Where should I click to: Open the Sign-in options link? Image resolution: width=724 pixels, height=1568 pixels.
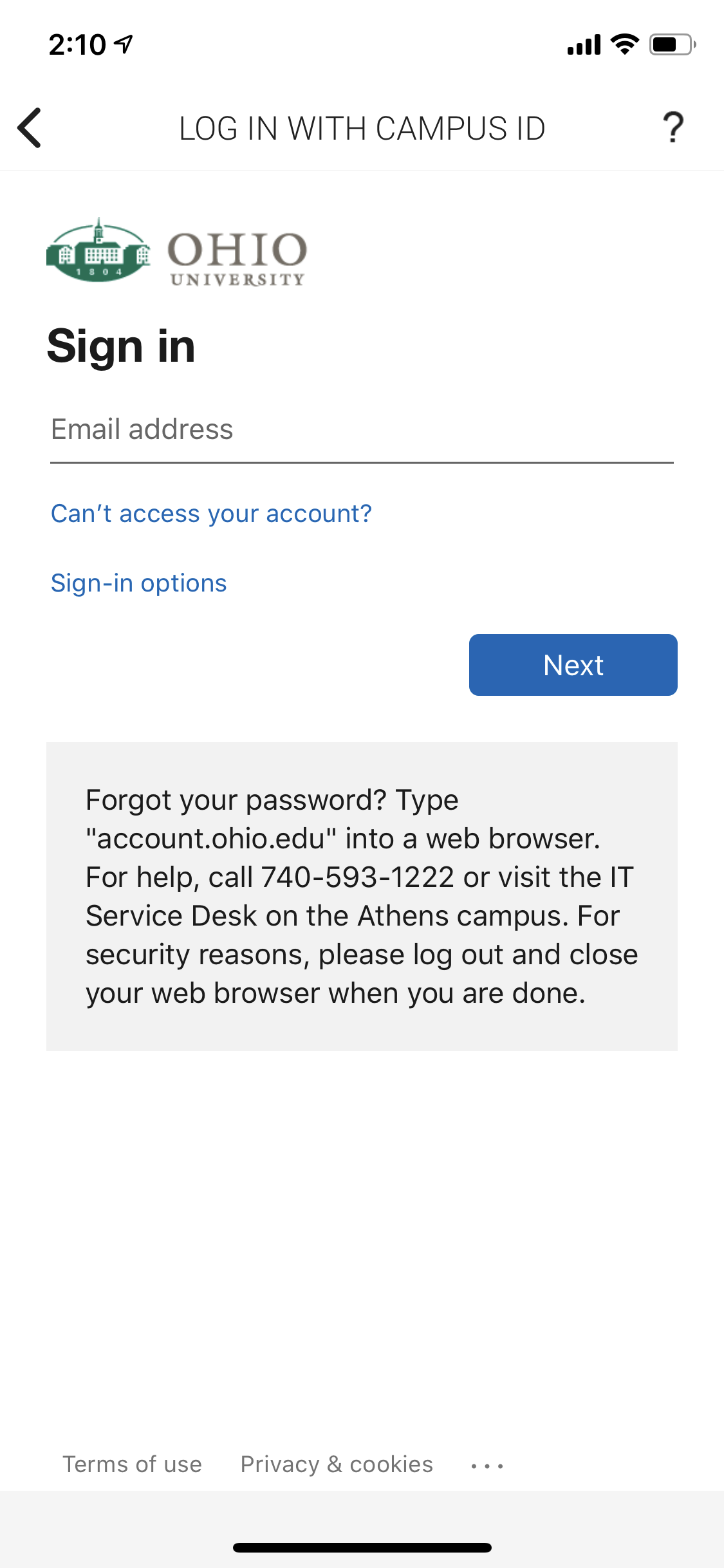tap(138, 583)
